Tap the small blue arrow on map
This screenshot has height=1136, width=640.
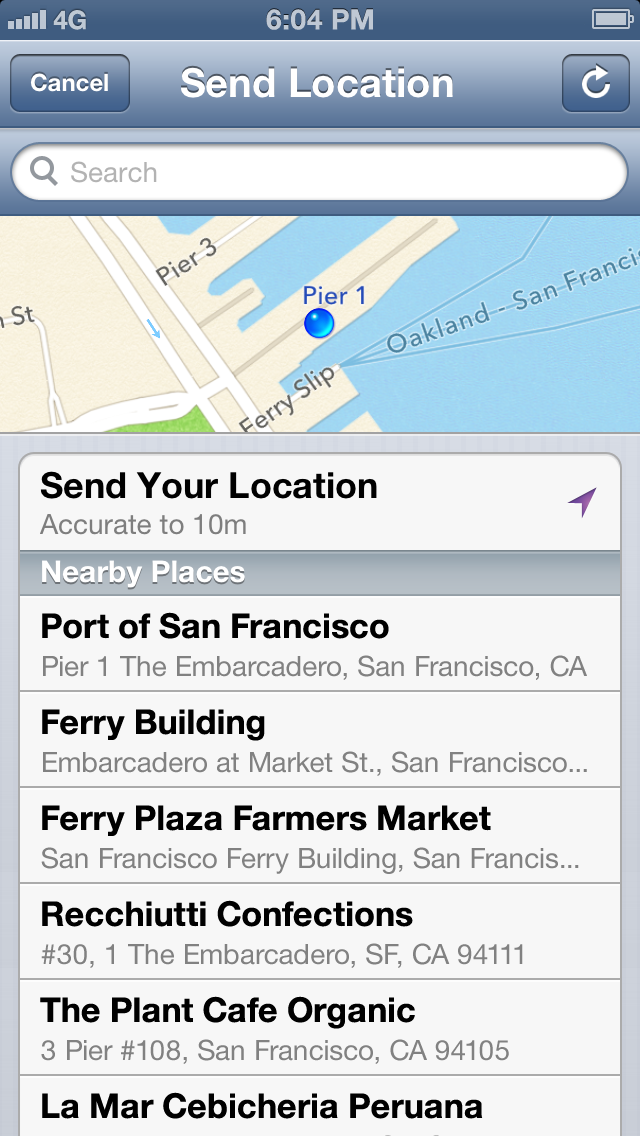(153, 328)
